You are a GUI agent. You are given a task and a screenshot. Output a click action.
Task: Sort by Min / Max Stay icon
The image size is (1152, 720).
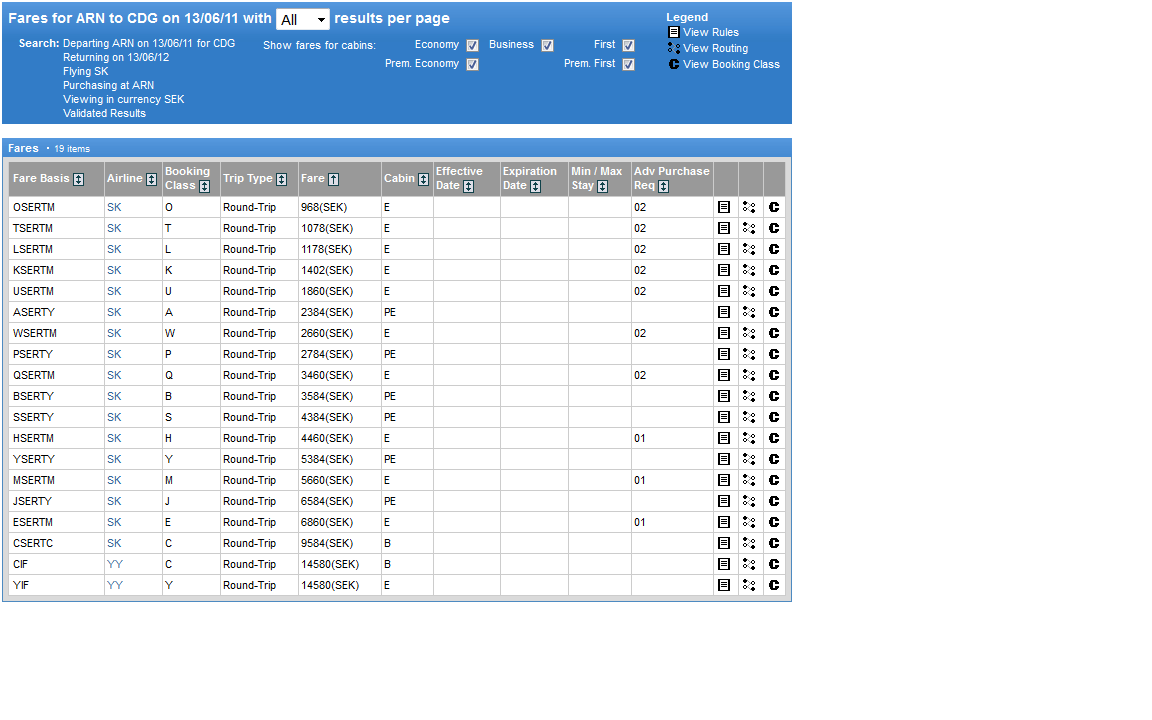click(x=603, y=186)
